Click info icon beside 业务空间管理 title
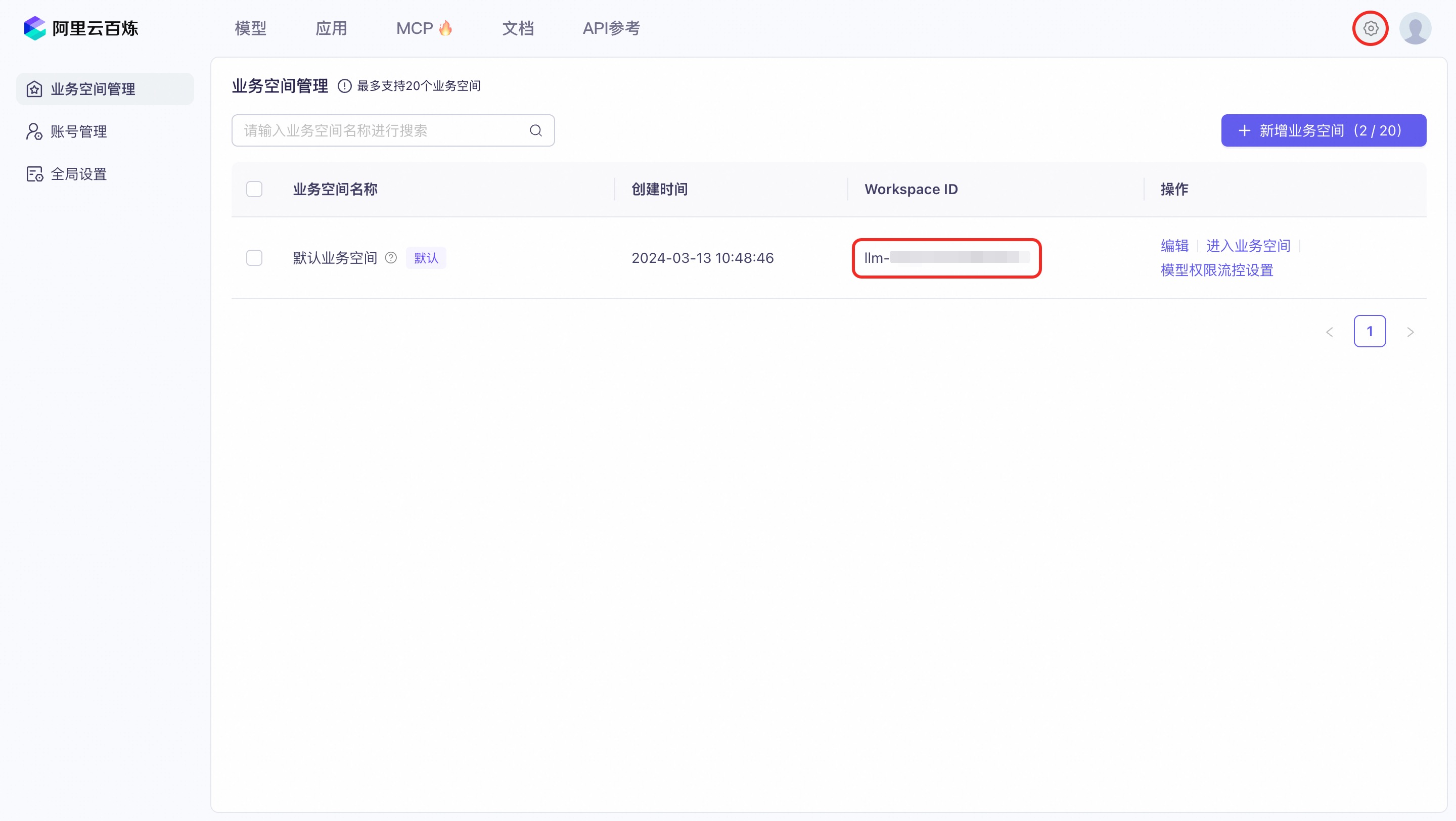 click(x=344, y=86)
